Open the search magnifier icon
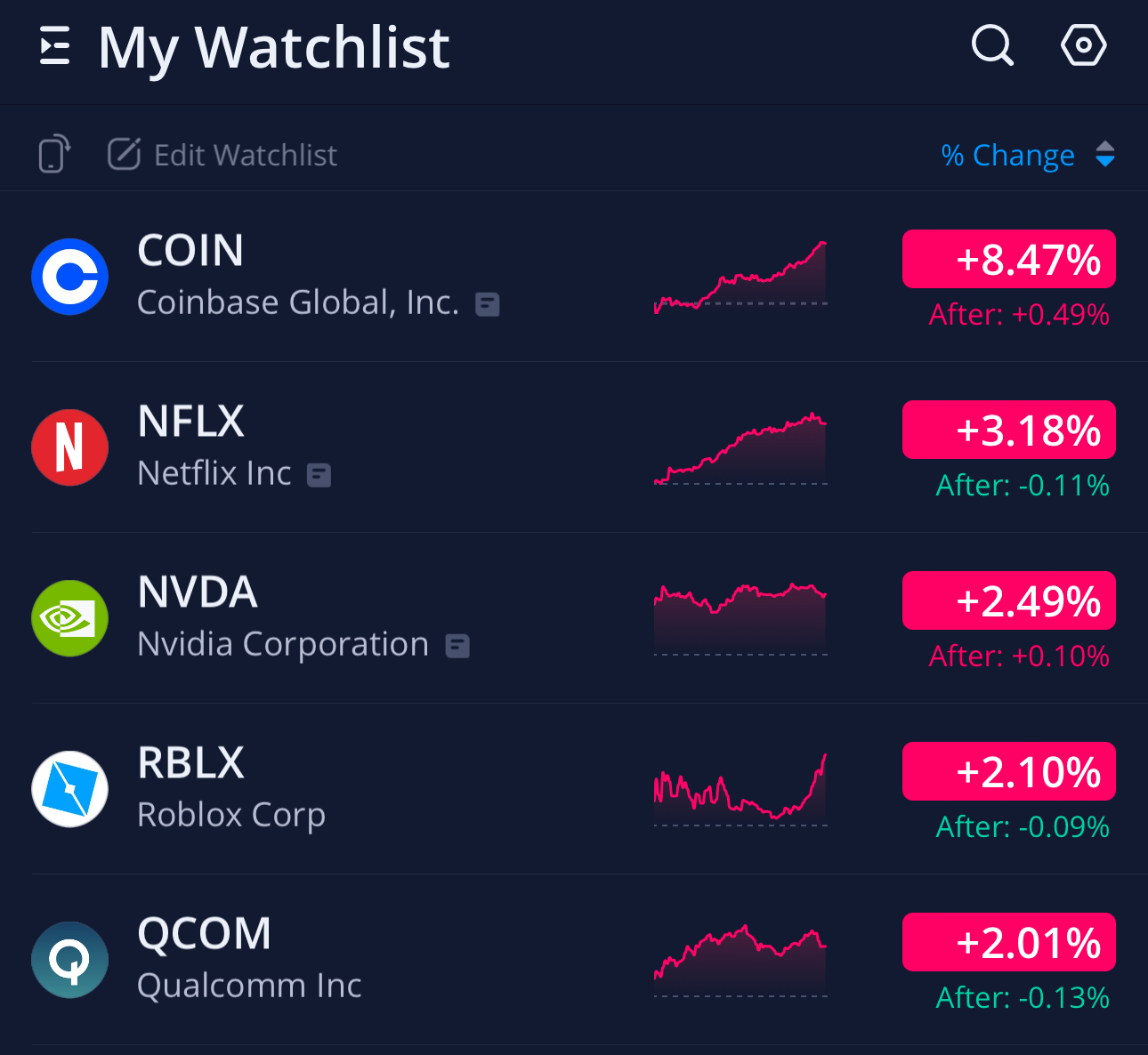1148x1055 pixels. point(992,45)
